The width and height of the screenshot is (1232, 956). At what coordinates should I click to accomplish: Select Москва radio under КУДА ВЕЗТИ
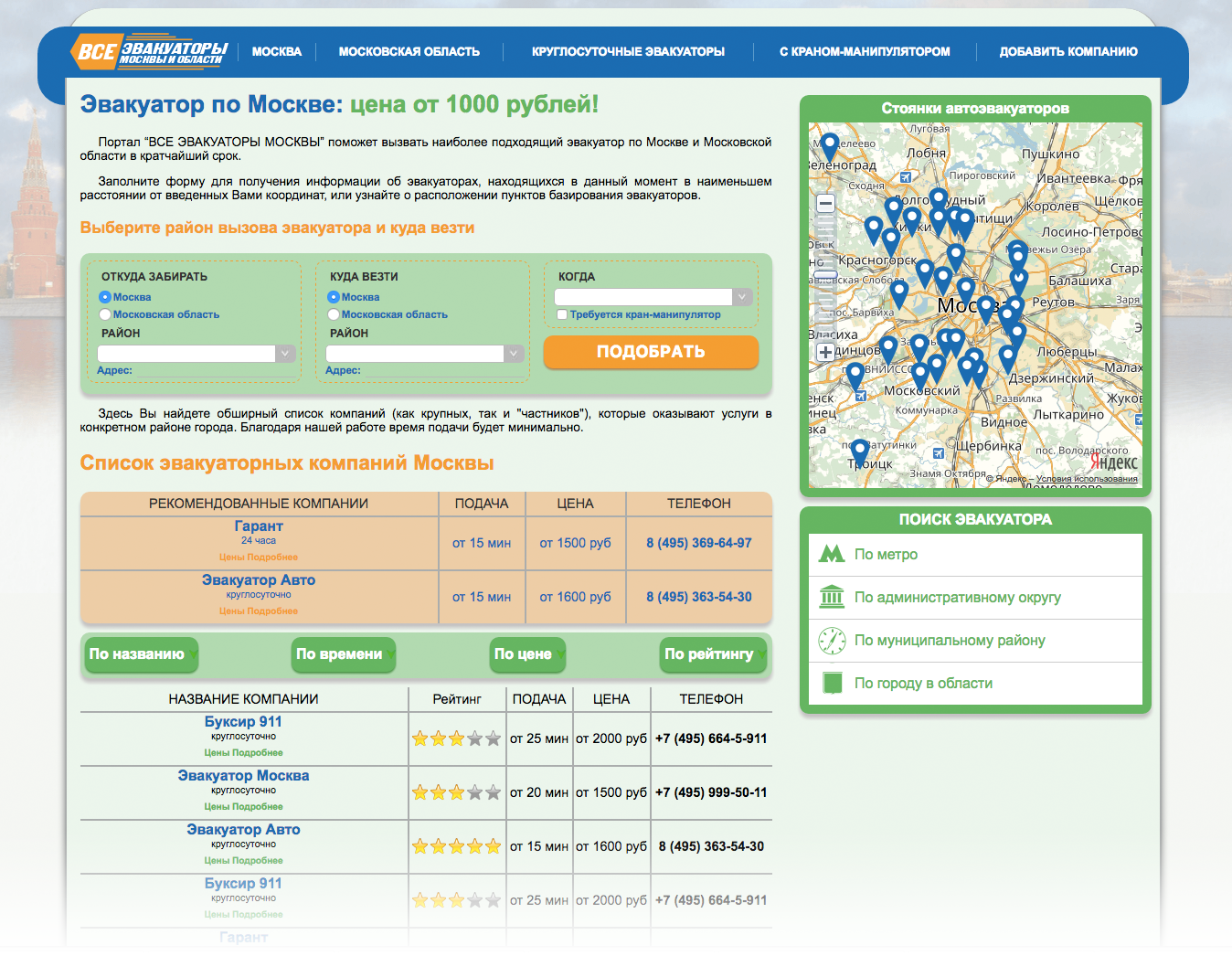tap(334, 297)
